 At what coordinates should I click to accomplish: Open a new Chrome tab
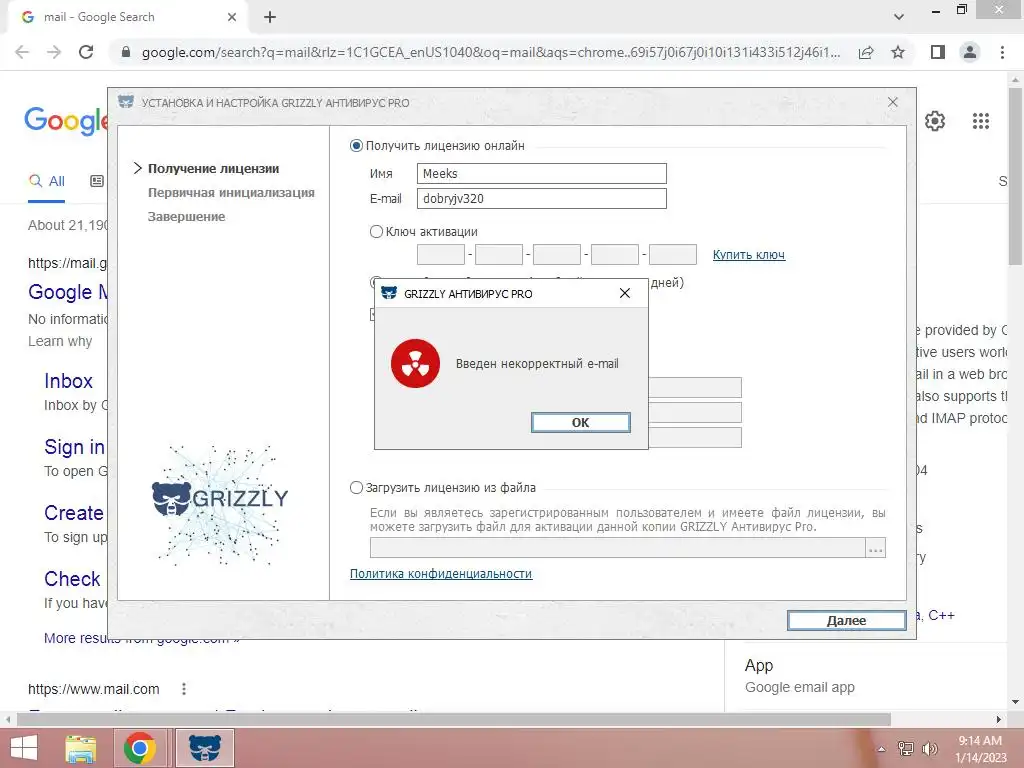click(270, 17)
